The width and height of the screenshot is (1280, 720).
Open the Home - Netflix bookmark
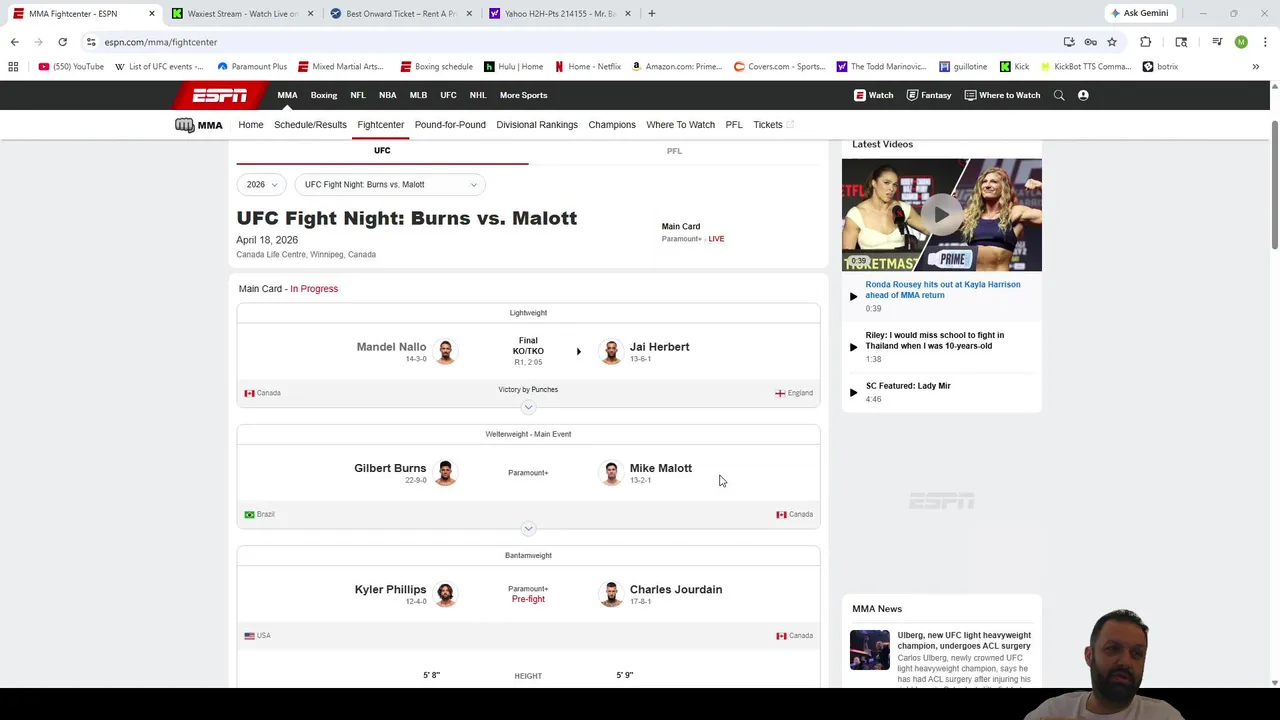coord(587,67)
